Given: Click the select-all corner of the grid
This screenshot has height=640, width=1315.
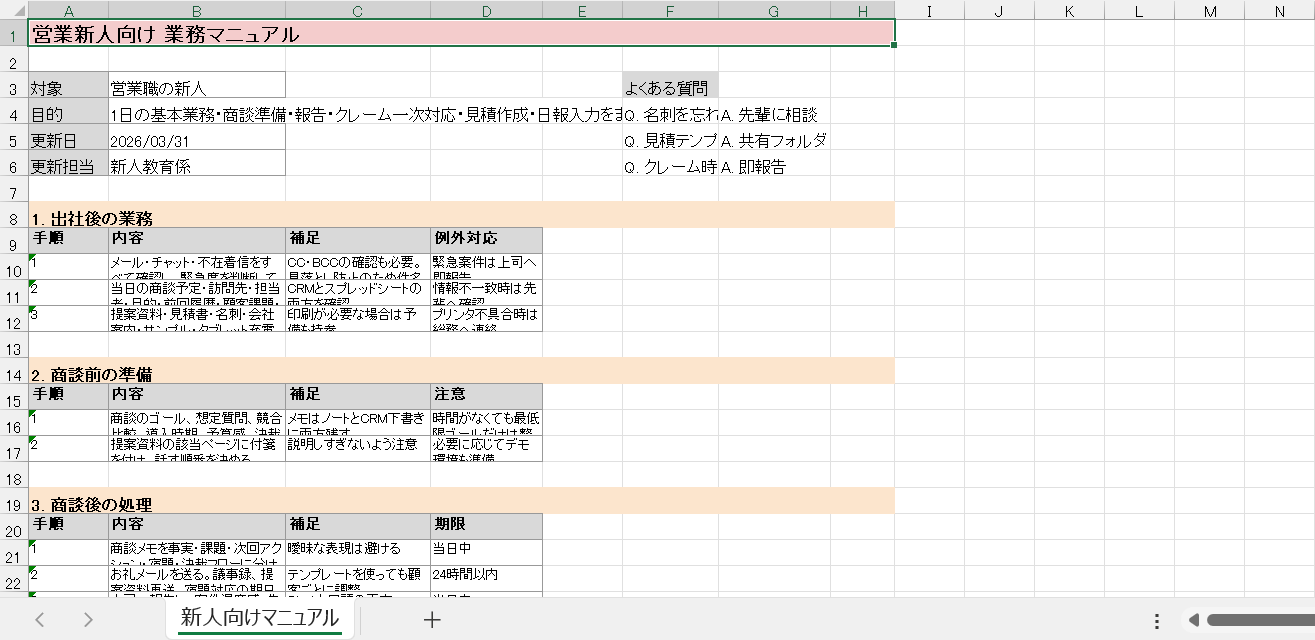Looking at the screenshot, I should click(14, 11).
